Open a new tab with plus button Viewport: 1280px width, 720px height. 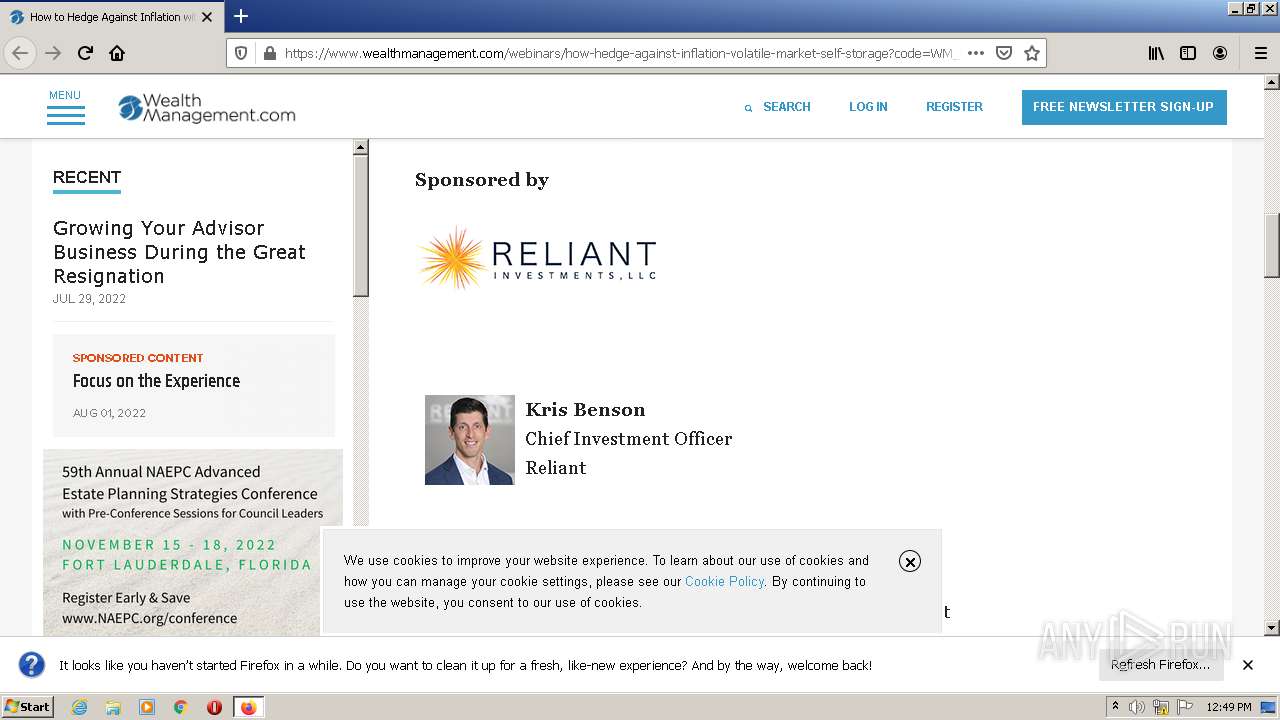[241, 16]
